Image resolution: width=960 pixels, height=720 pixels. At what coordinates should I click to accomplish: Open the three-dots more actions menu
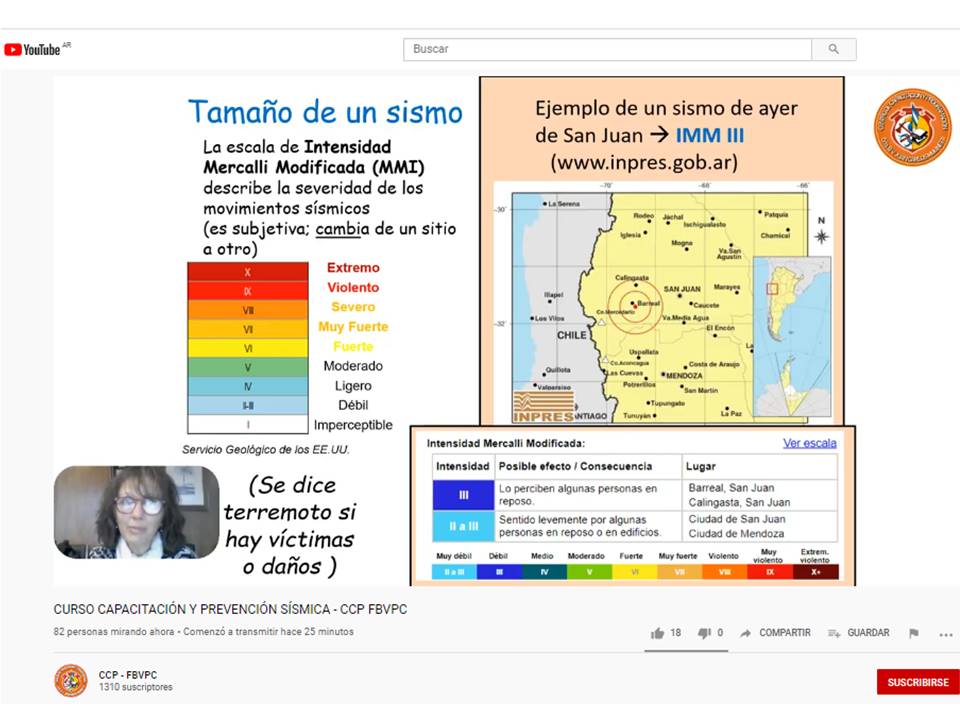click(x=946, y=635)
